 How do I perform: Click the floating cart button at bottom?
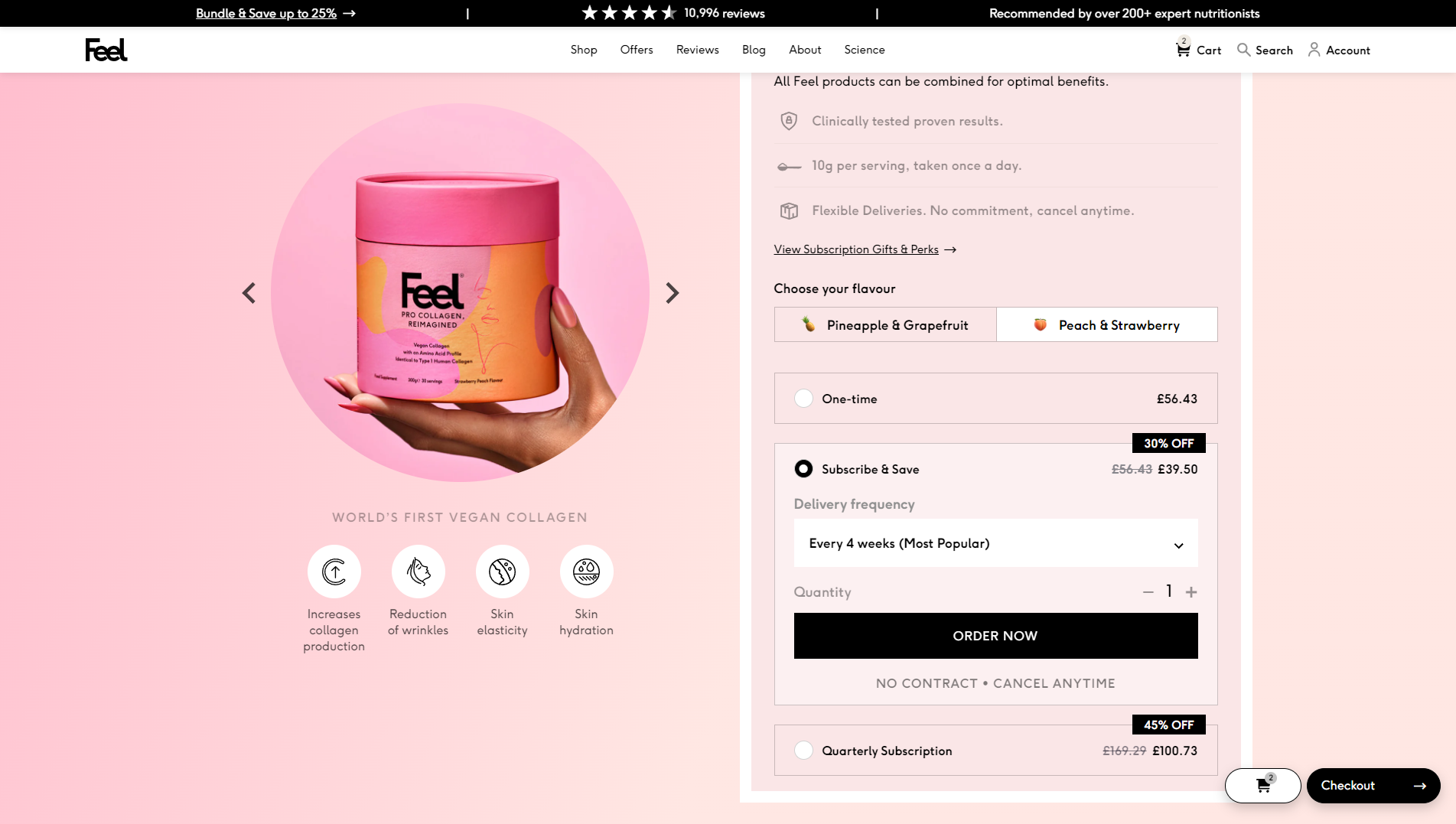click(1262, 786)
